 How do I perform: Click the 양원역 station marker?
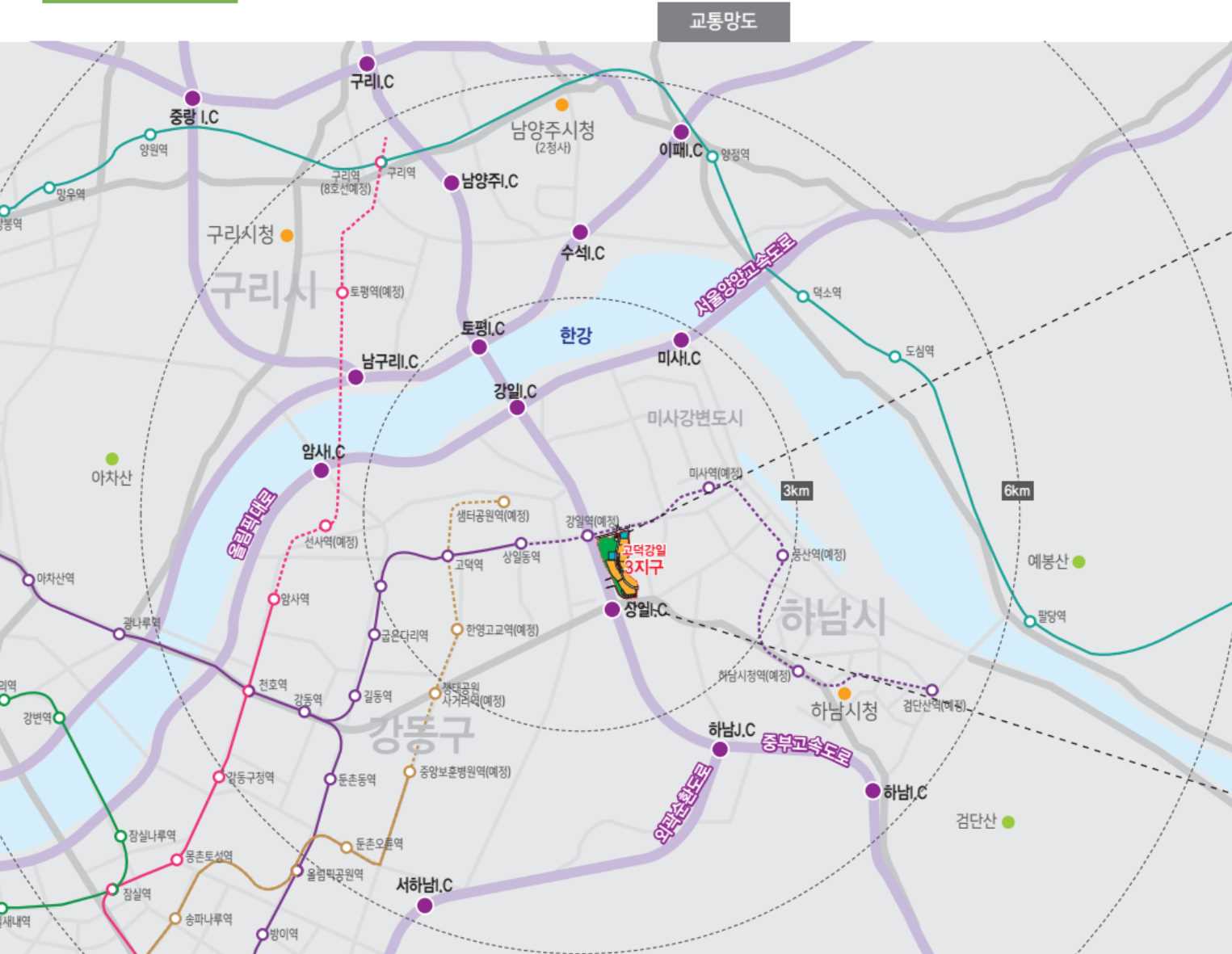(x=150, y=135)
